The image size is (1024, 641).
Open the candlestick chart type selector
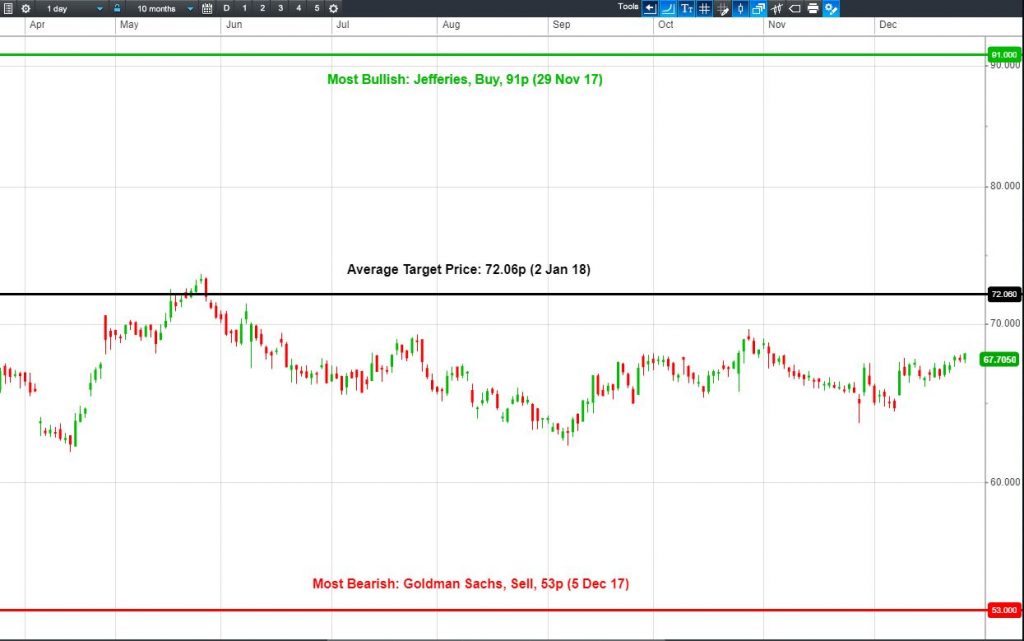pos(741,8)
